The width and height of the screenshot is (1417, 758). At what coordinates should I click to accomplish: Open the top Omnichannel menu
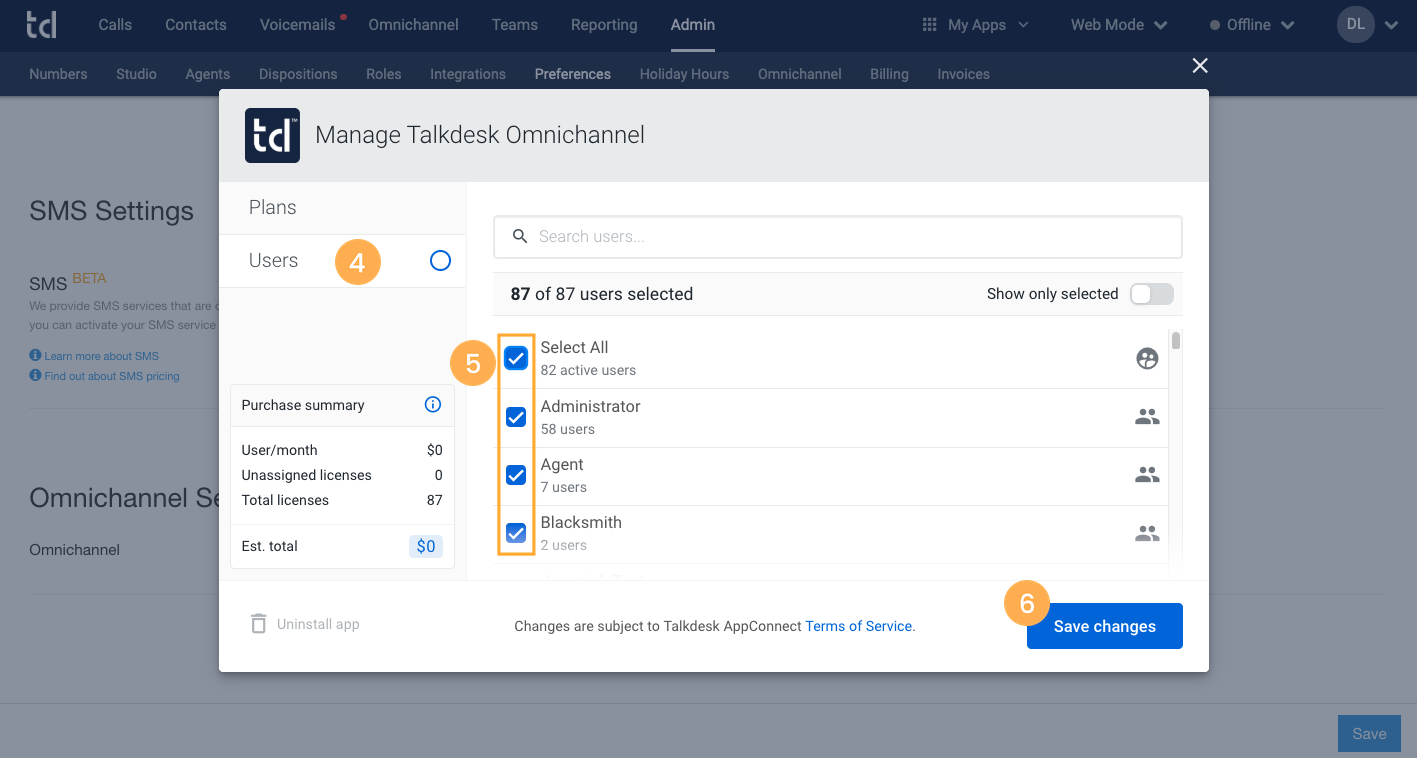point(413,25)
